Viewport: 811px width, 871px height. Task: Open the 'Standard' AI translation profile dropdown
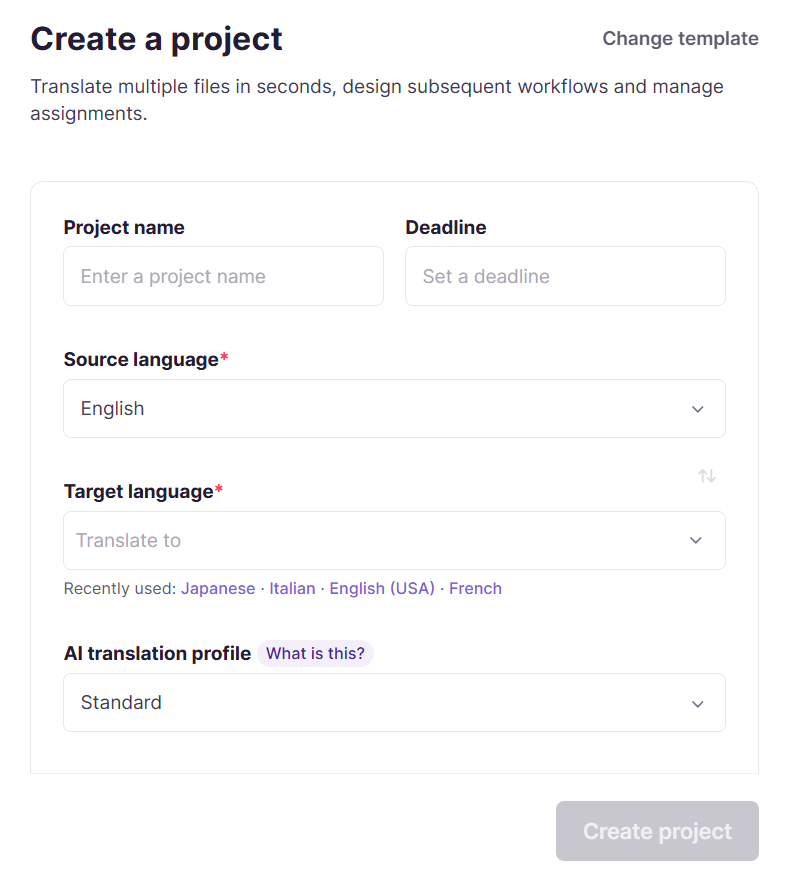click(x=394, y=703)
